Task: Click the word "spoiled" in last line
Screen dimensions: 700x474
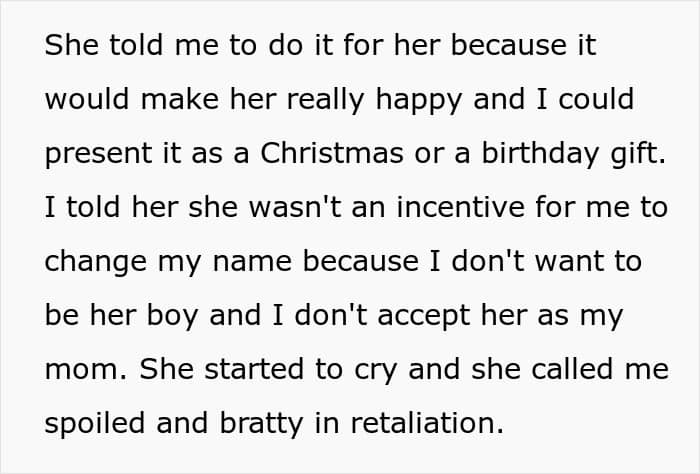Action: (x=95, y=424)
